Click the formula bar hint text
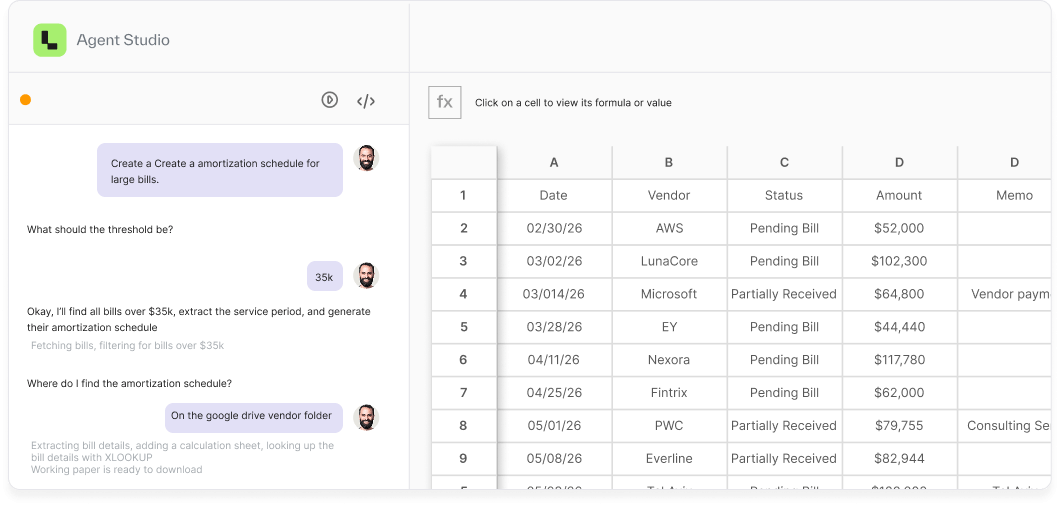1060x506 pixels. click(573, 103)
